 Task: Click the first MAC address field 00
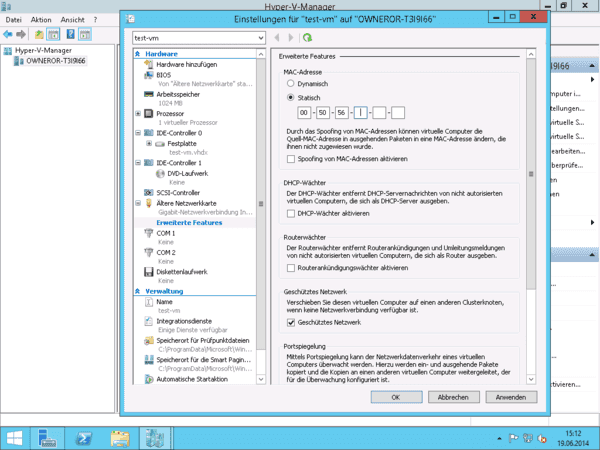click(x=304, y=113)
